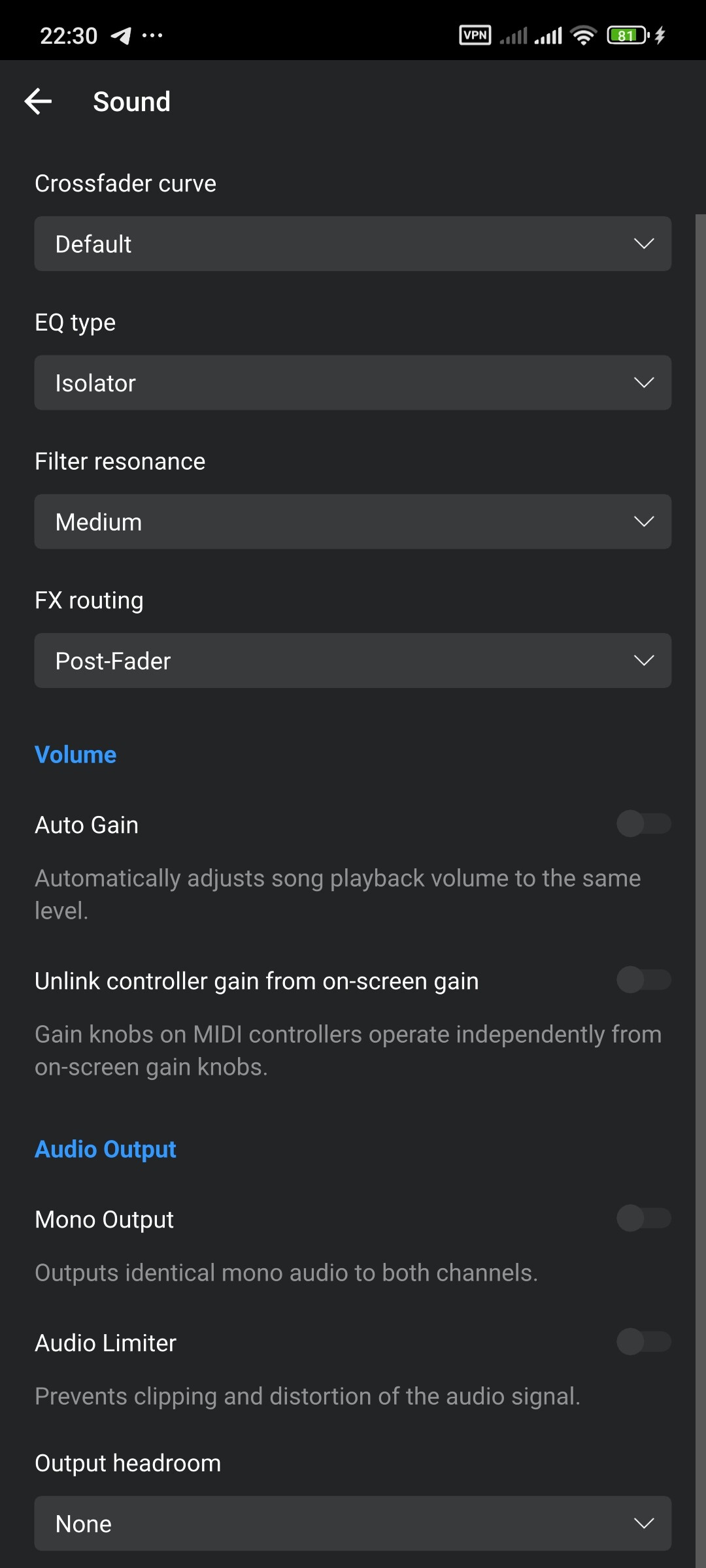This screenshot has height=1568, width=706.
Task: Tap the Telegram notification icon
Action: (121, 35)
